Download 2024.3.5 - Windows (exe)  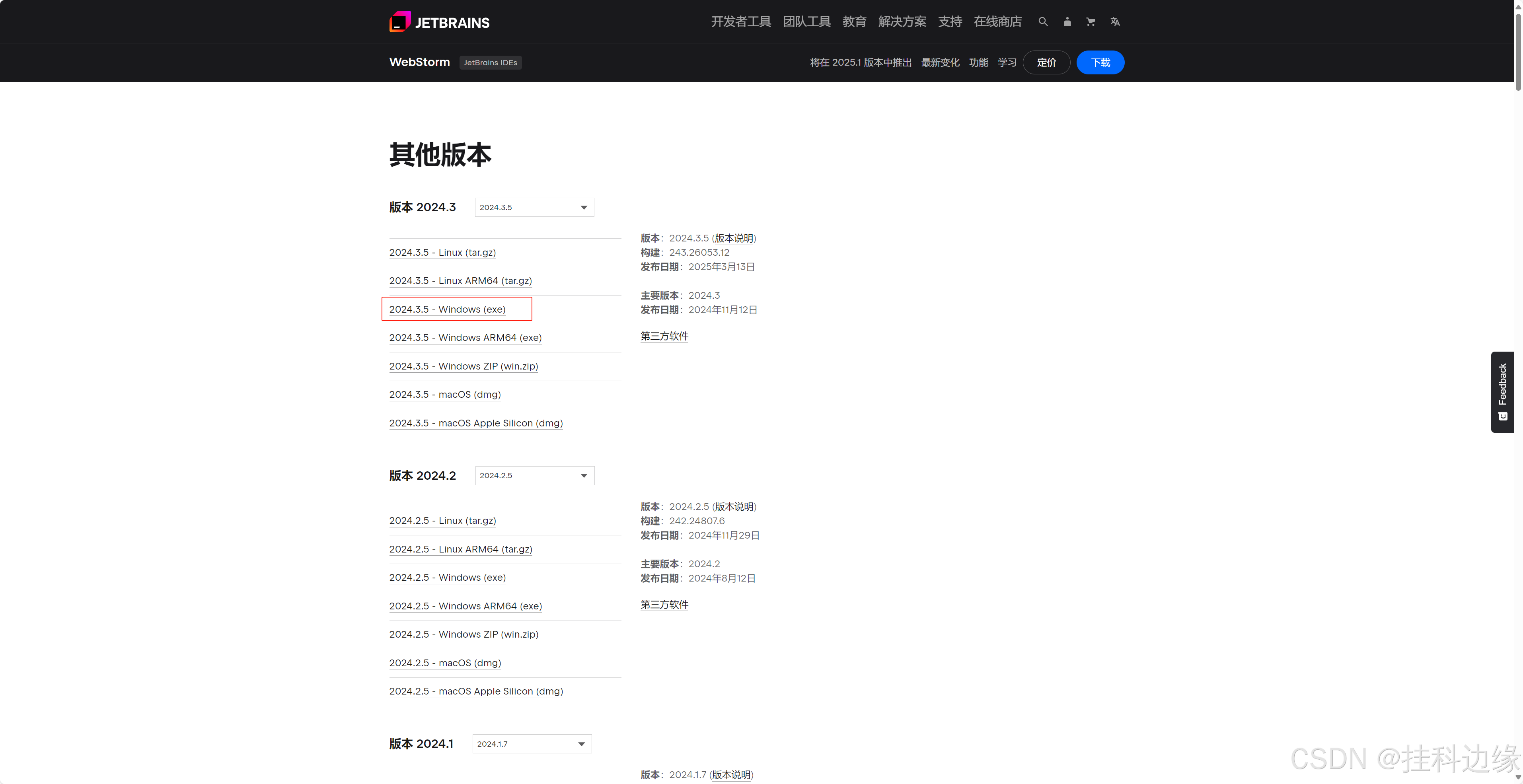coord(447,309)
